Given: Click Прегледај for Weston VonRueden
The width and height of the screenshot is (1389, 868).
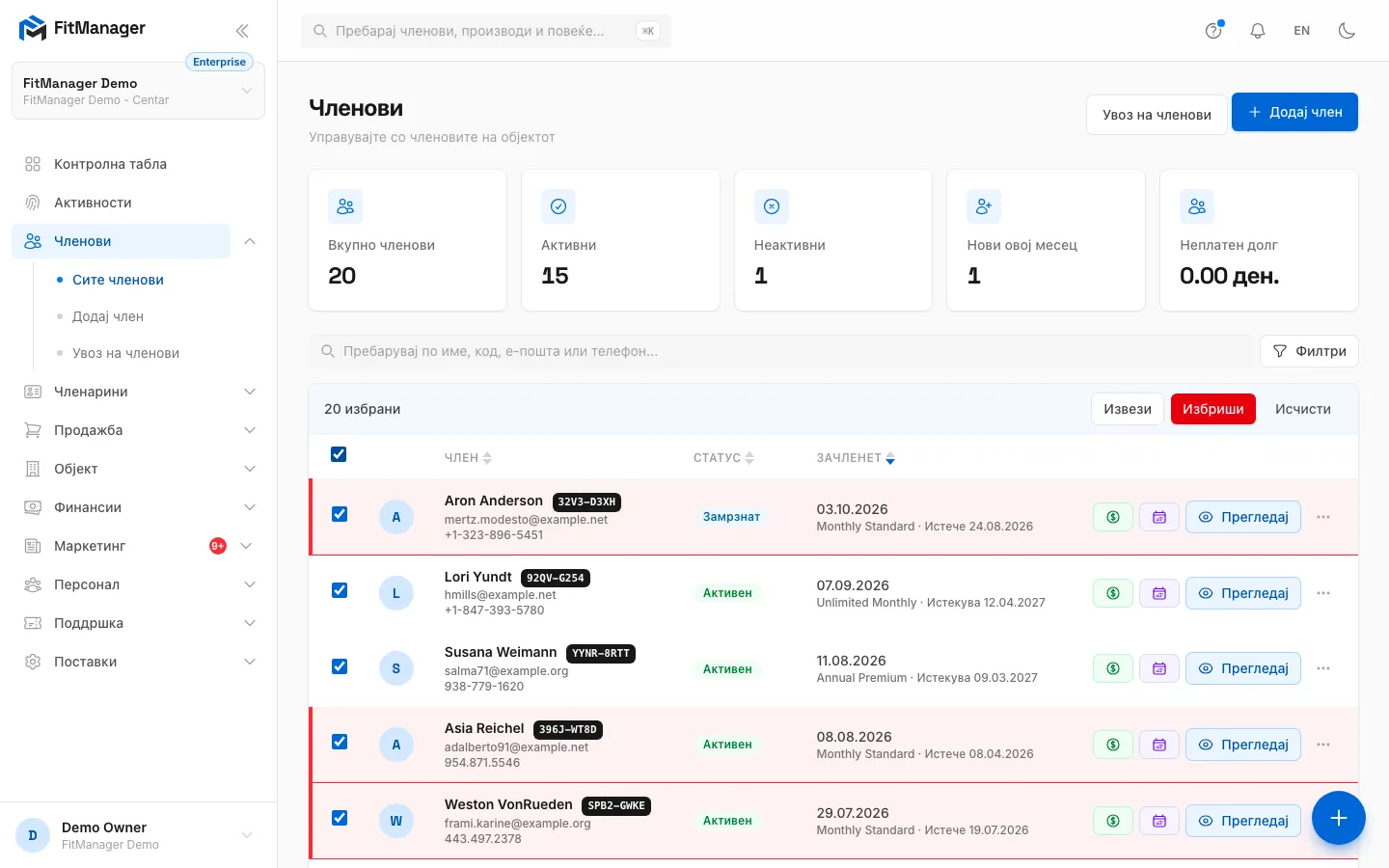Looking at the screenshot, I should (1243, 821).
